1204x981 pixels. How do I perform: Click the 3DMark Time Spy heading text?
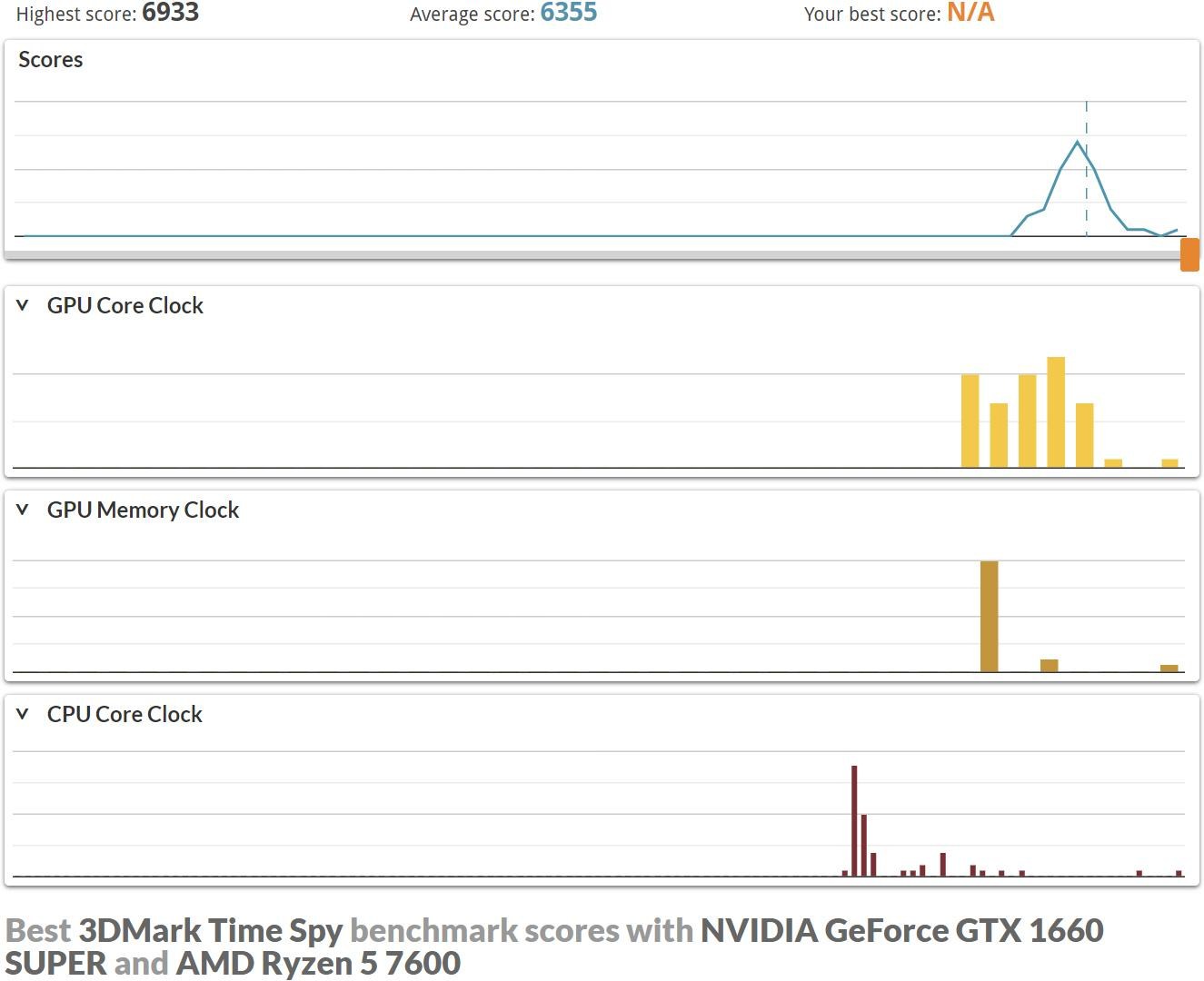[x=210, y=930]
